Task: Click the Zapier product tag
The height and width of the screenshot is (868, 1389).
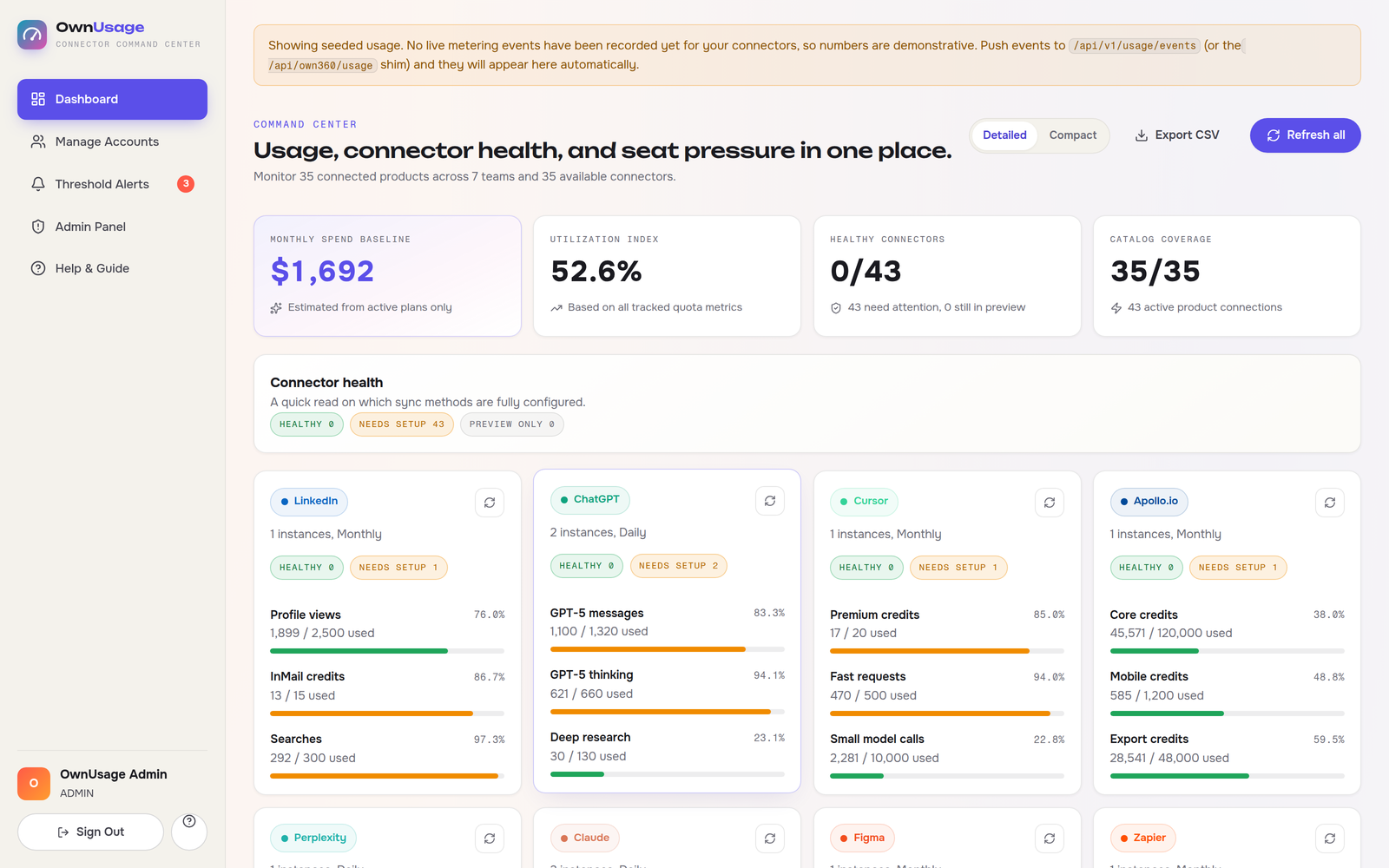Action: click(1143, 838)
